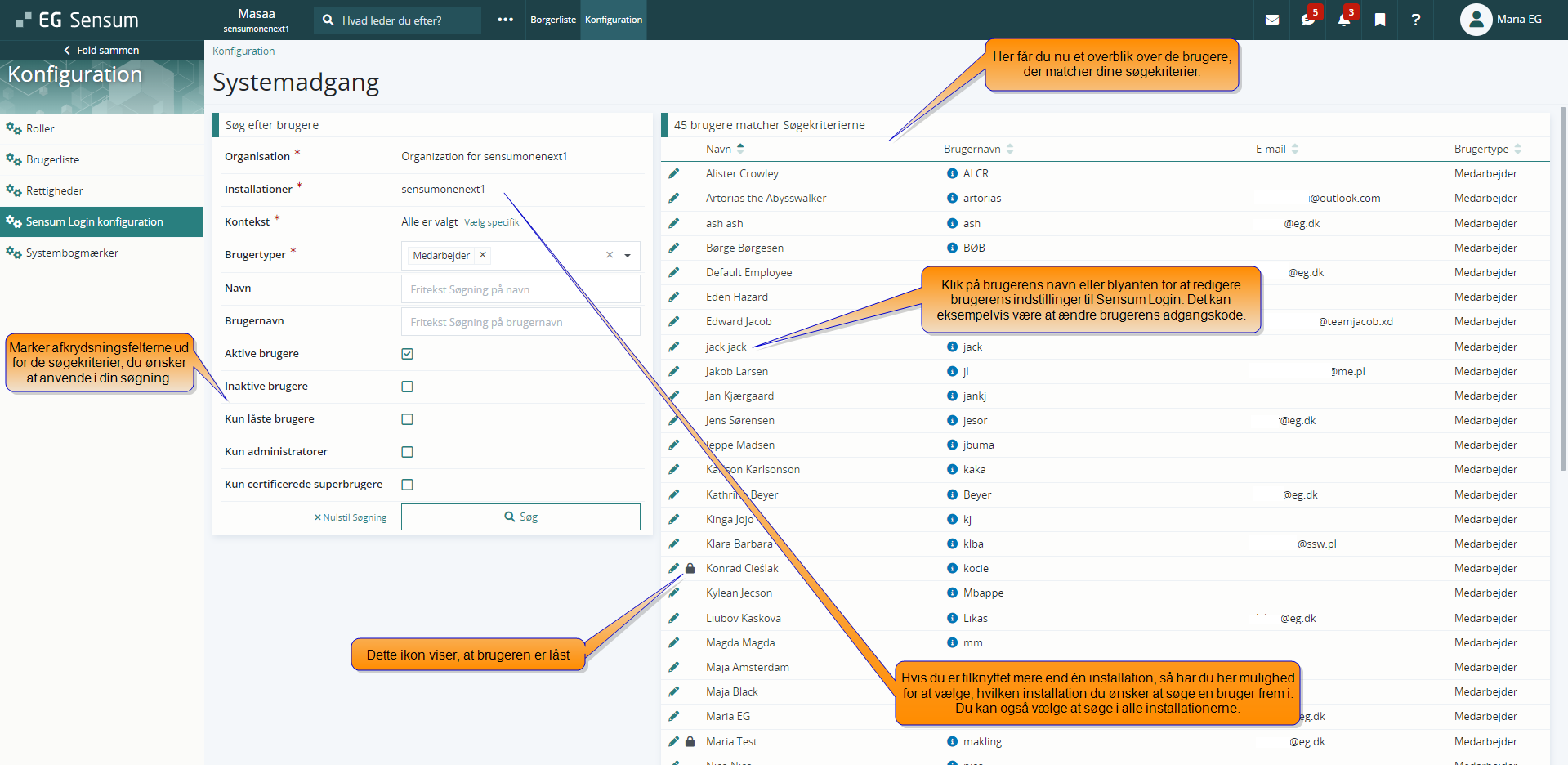Viewport: 1568px width, 765px height.
Task: Click the Fritekst Søgning på navn field
Action: pos(520,289)
